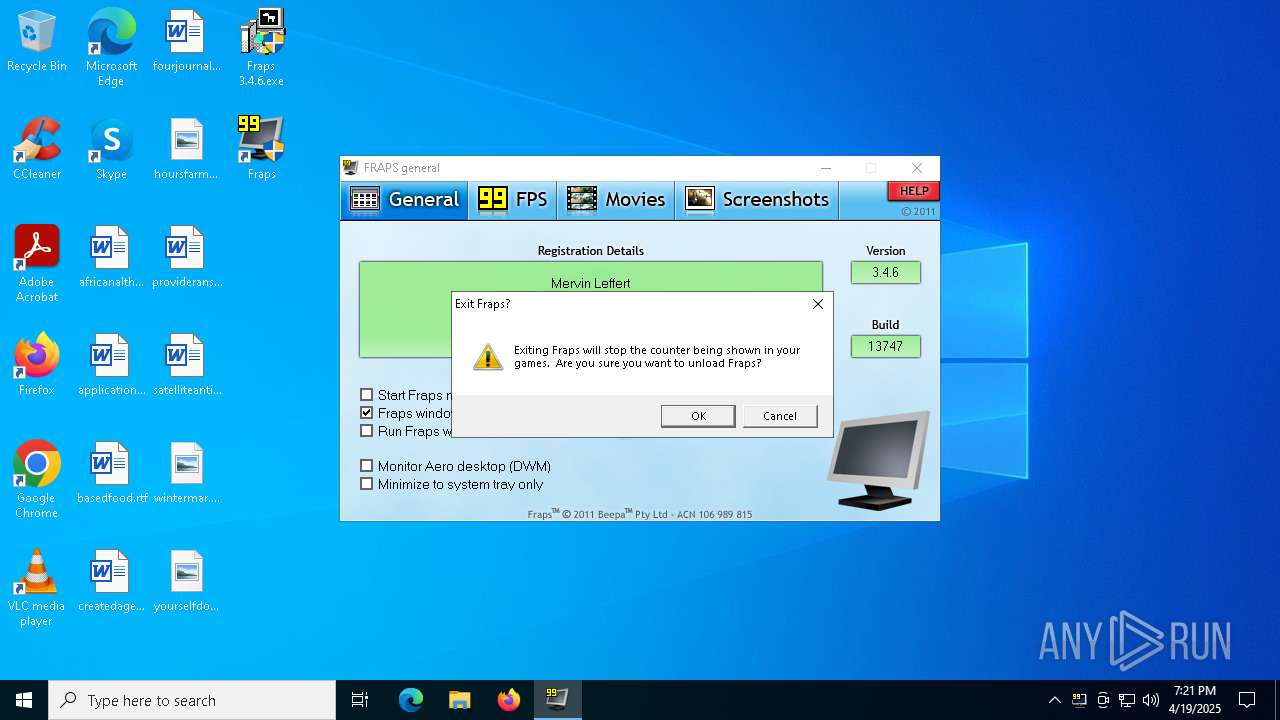The image size is (1280, 720).
Task: Open Adobe Acrobat desktop shortcut
Action: pos(37,264)
